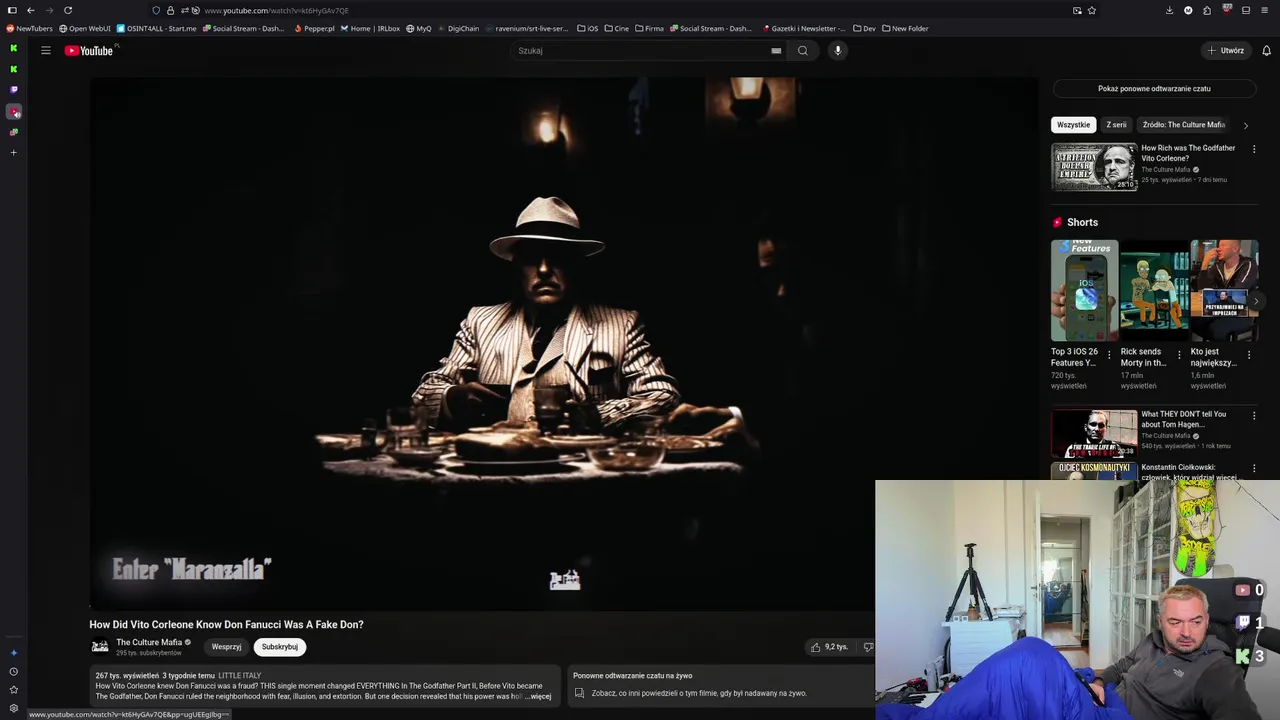Select the Źródło: The Culture Mafia chip
The image size is (1280, 720).
[1183, 125]
